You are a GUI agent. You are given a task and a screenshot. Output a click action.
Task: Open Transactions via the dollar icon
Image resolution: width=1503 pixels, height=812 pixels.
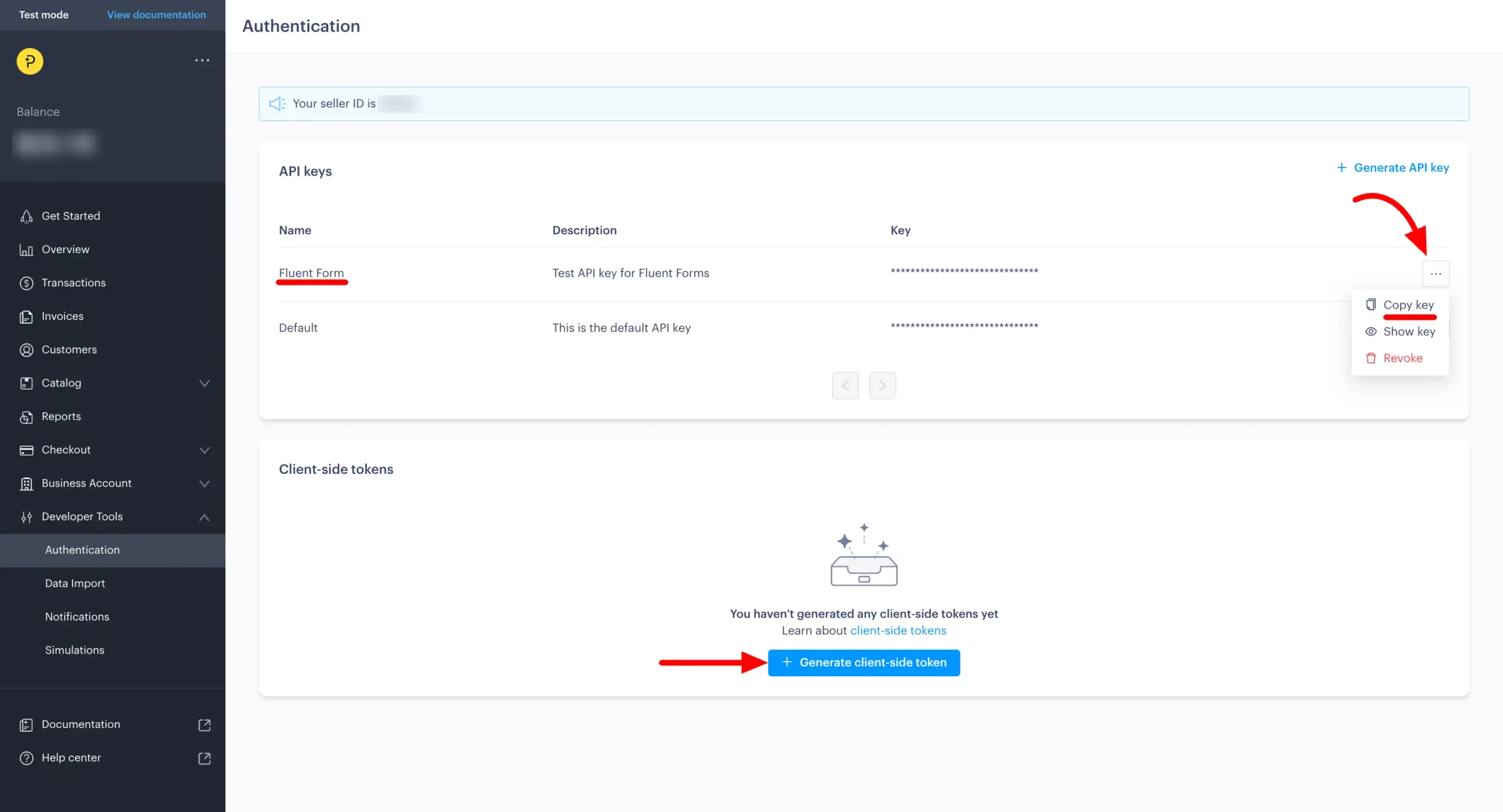click(26, 284)
